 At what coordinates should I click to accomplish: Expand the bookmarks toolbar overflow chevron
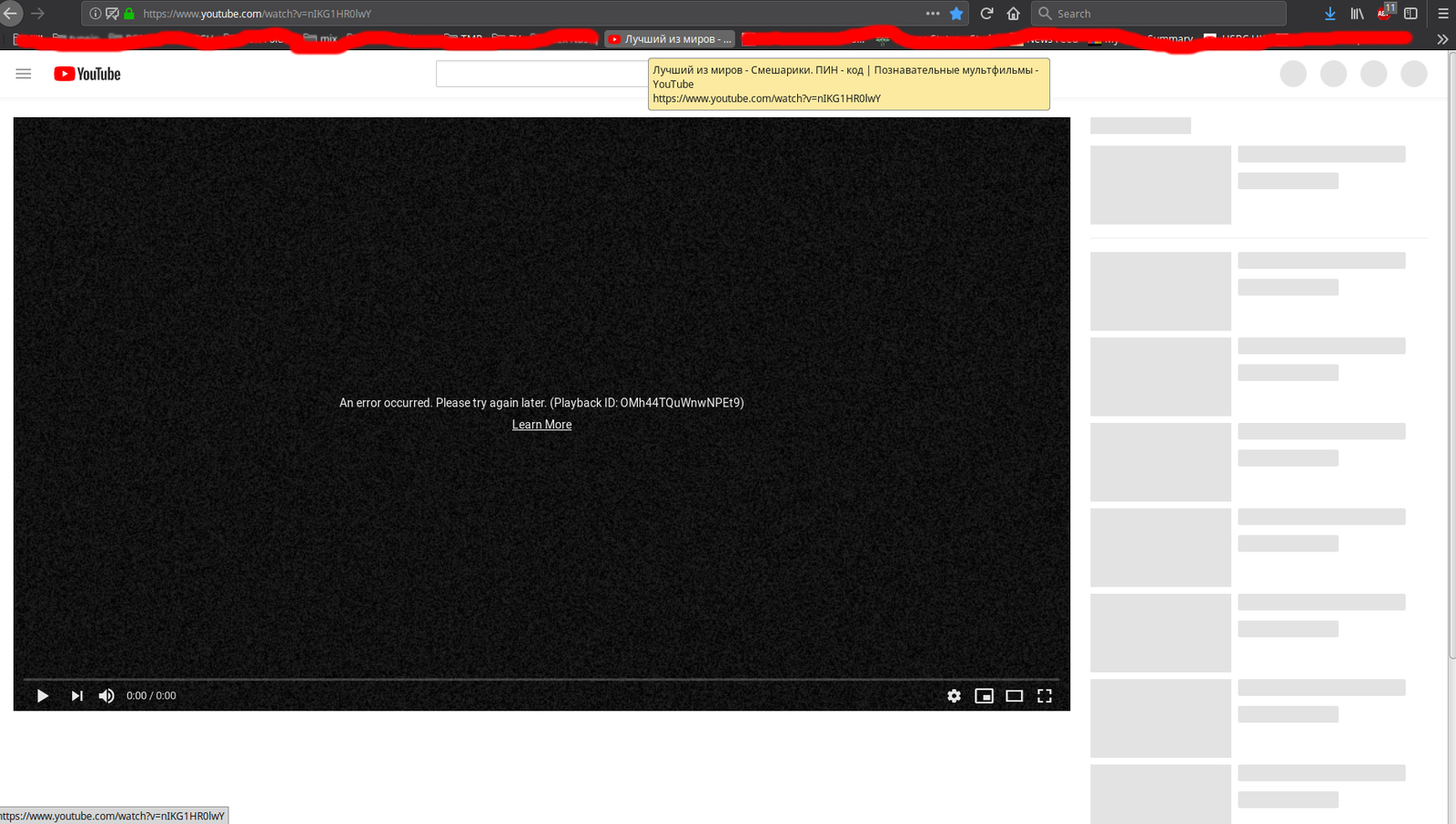tap(1442, 39)
